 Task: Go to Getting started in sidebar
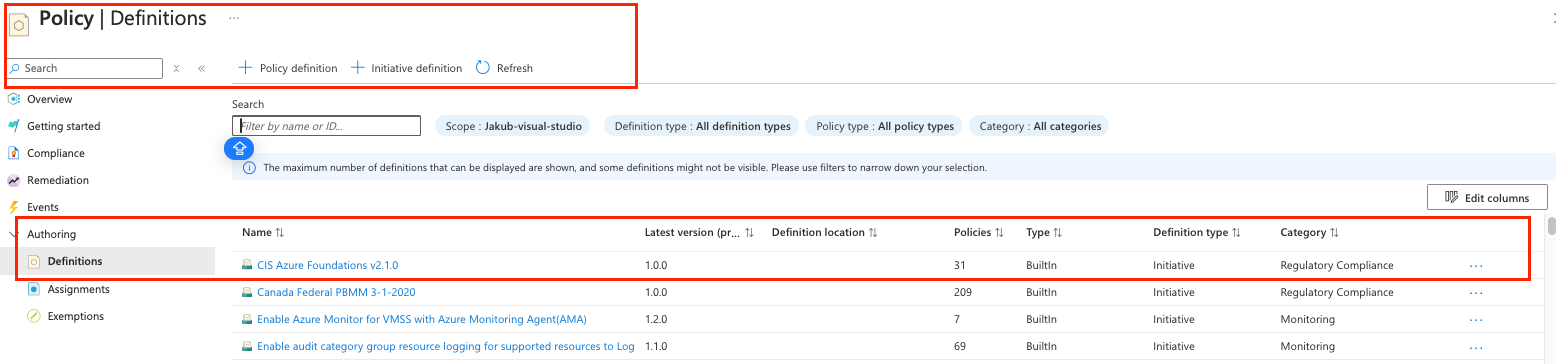pyautogui.click(x=64, y=126)
